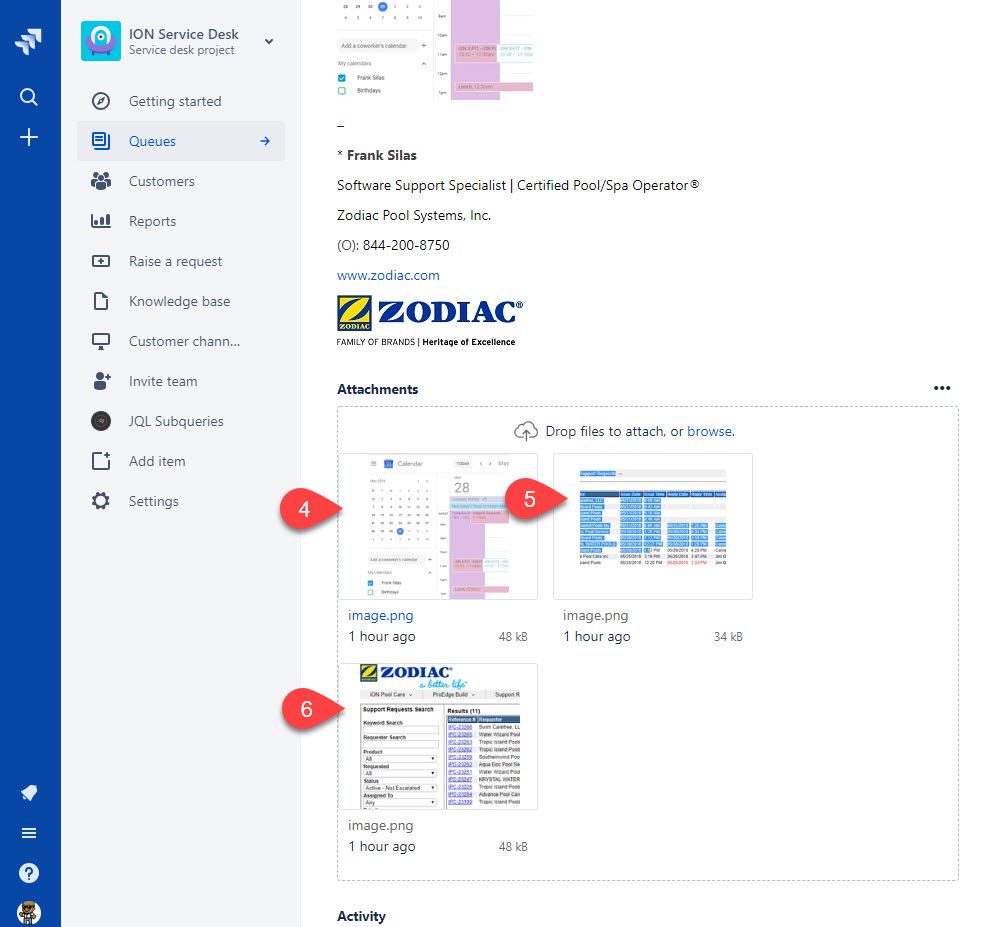Click the Software Support Specialist line
This screenshot has width=999, height=927.
point(518,185)
